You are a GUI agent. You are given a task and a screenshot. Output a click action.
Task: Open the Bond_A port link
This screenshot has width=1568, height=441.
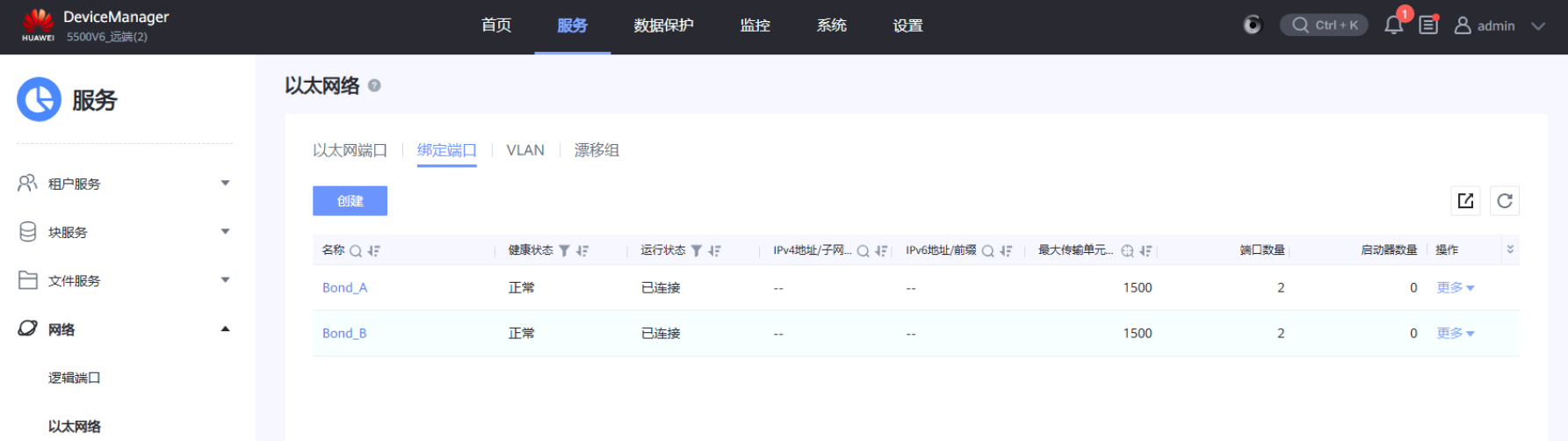tap(344, 288)
